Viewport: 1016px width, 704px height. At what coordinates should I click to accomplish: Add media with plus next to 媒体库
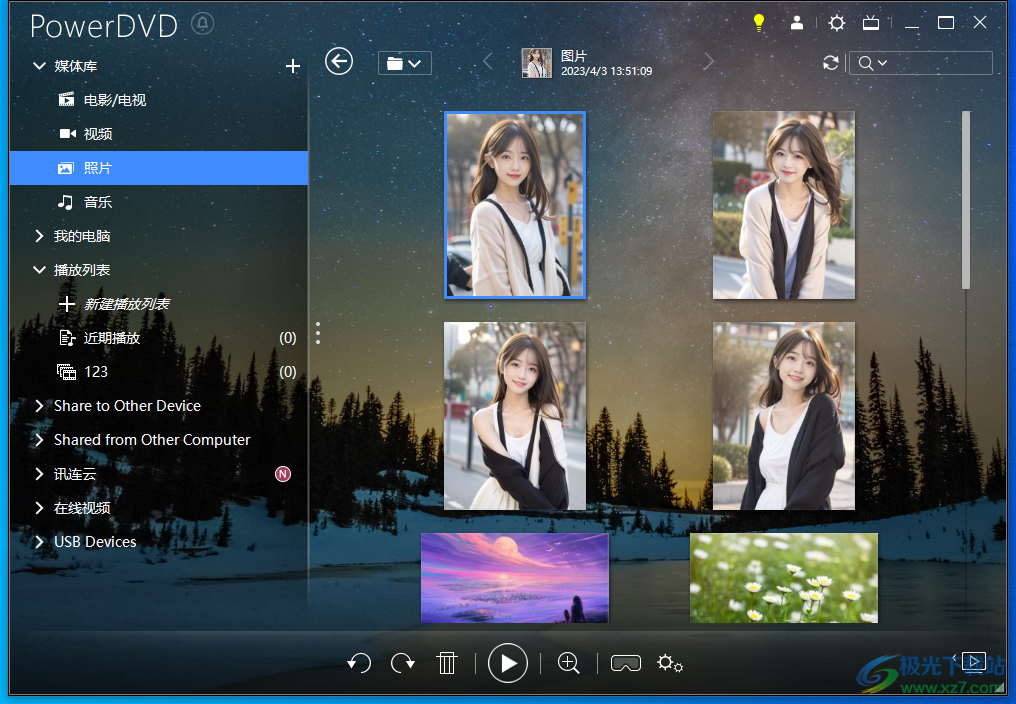(x=293, y=66)
